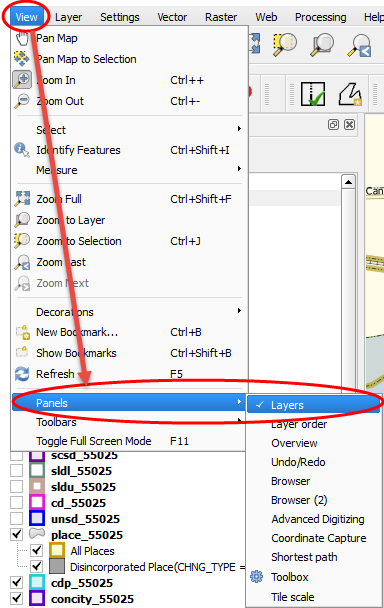This screenshot has width=384, height=608.
Task: Click the Zoom Full icon in menu
Action: tap(22, 199)
